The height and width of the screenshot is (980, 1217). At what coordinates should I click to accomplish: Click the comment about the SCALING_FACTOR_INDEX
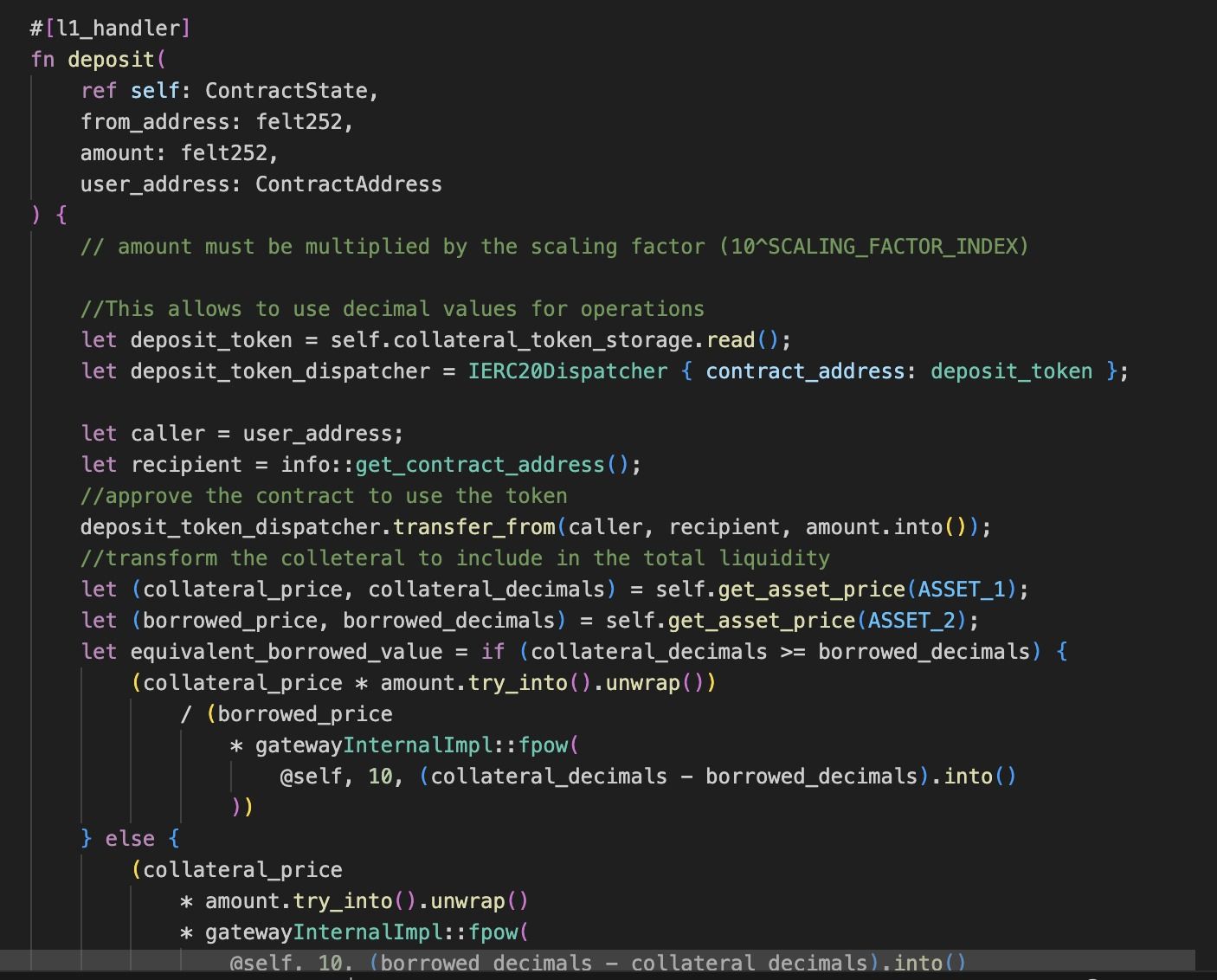click(555, 247)
